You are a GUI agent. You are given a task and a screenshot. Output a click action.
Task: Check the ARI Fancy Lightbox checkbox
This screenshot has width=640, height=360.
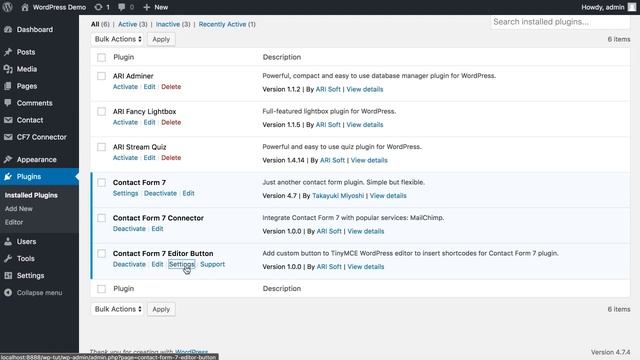click(101, 111)
